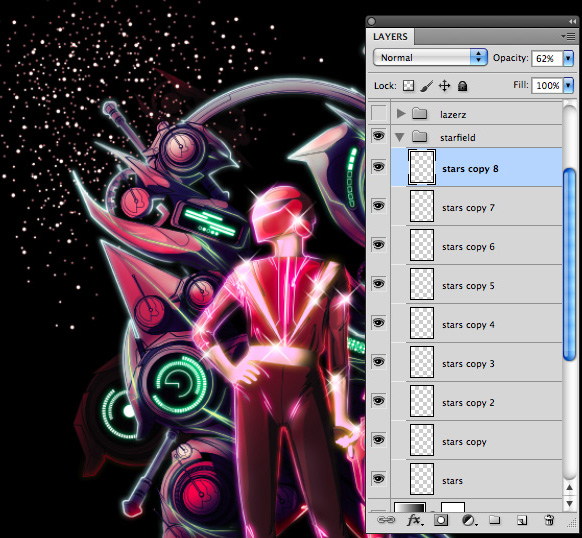Open the Layers panel options menu
Viewport: 582px width, 538px height.
pyautogui.click(x=568, y=36)
